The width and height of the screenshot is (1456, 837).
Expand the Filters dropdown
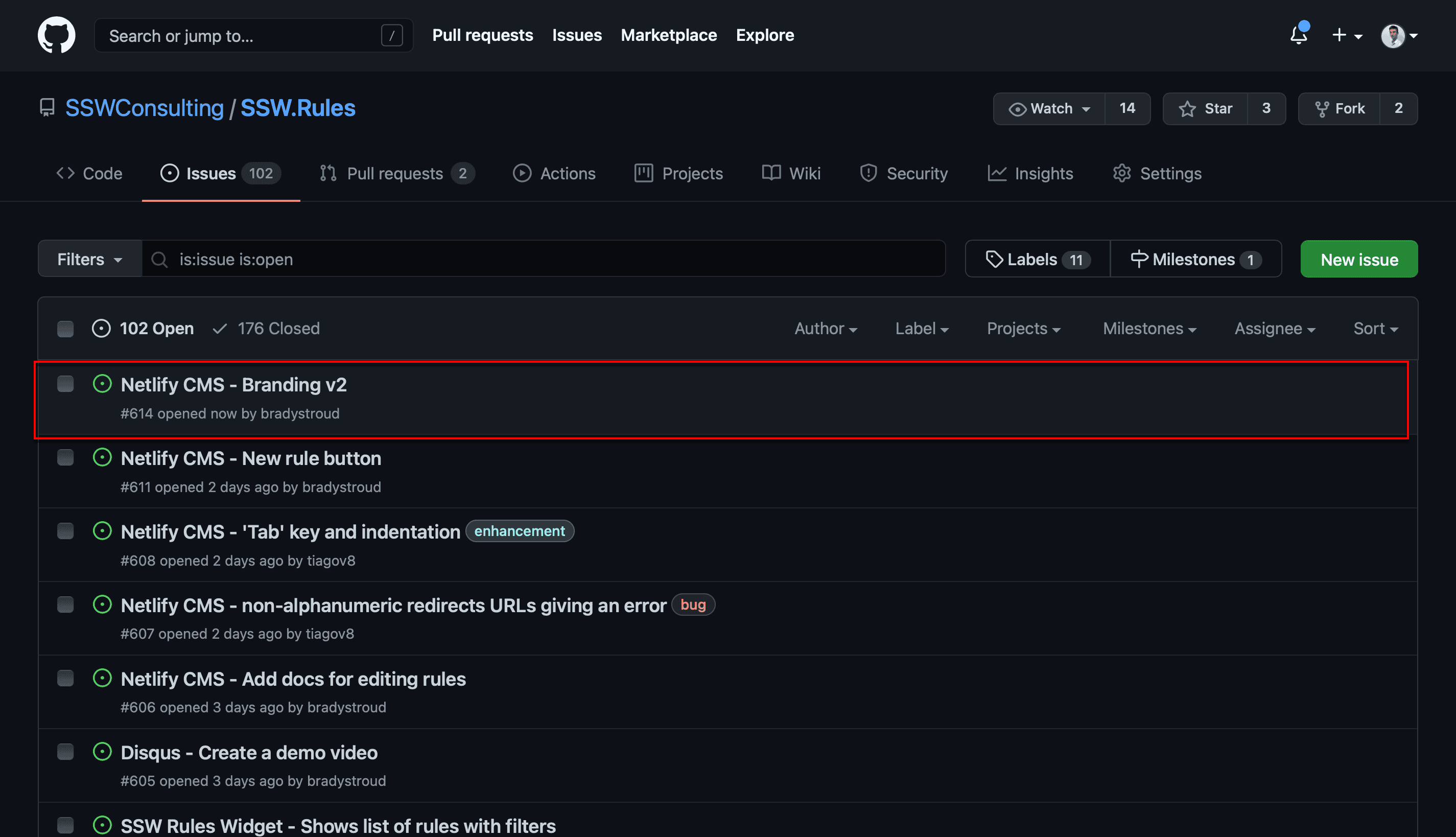coord(89,259)
